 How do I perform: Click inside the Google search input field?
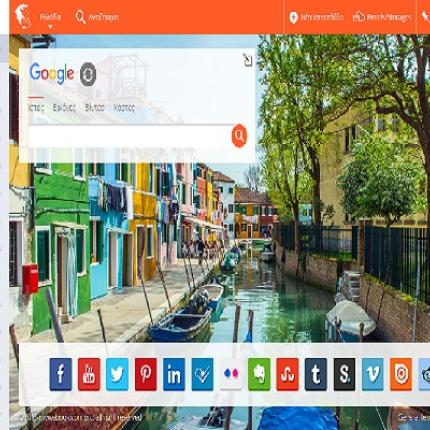coord(129,136)
